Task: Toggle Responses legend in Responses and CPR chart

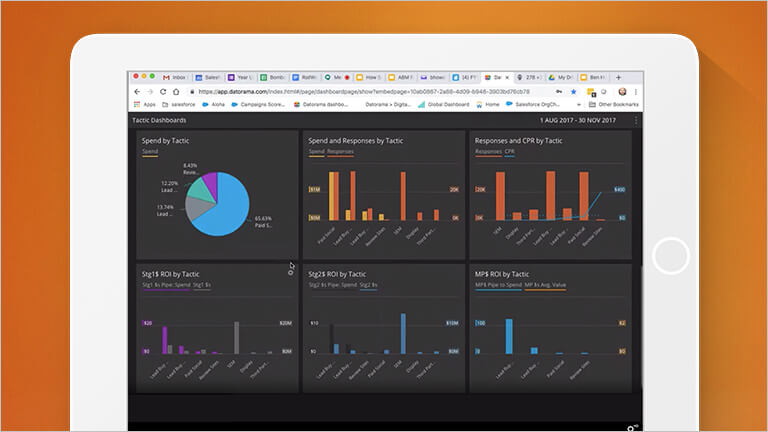Action: [x=488, y=151]
